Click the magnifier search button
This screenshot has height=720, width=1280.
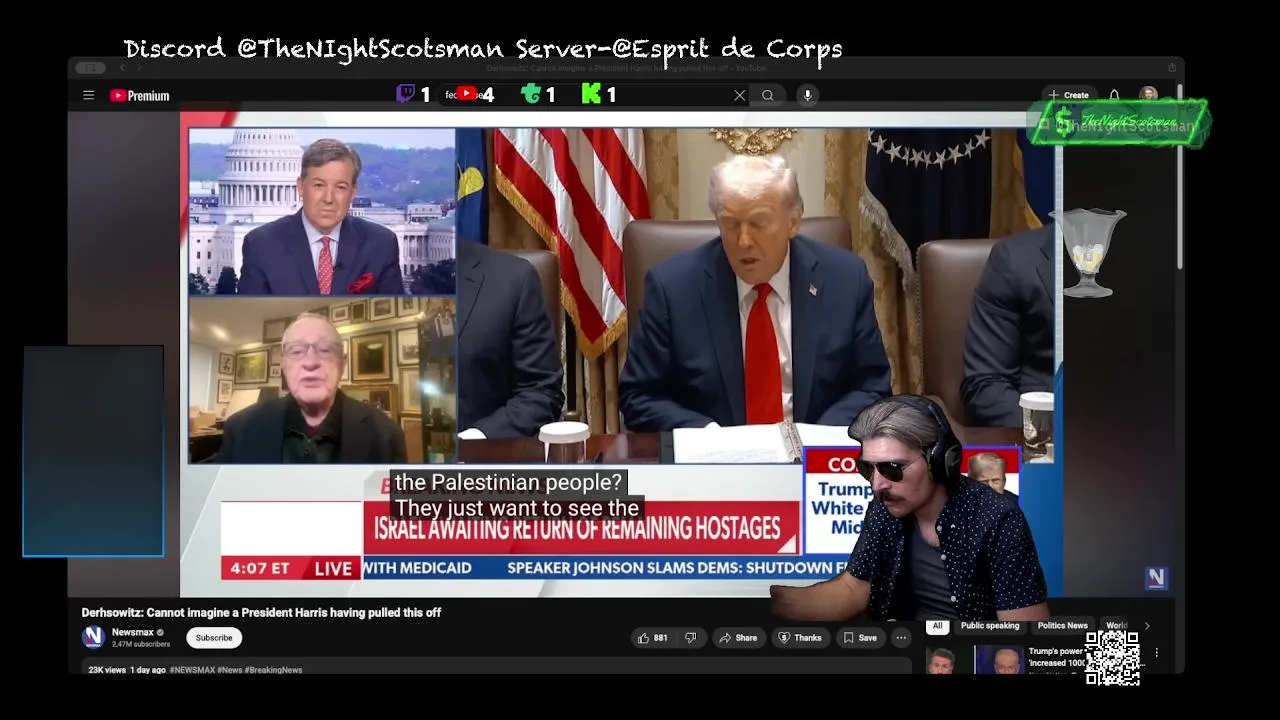(767, 95)
